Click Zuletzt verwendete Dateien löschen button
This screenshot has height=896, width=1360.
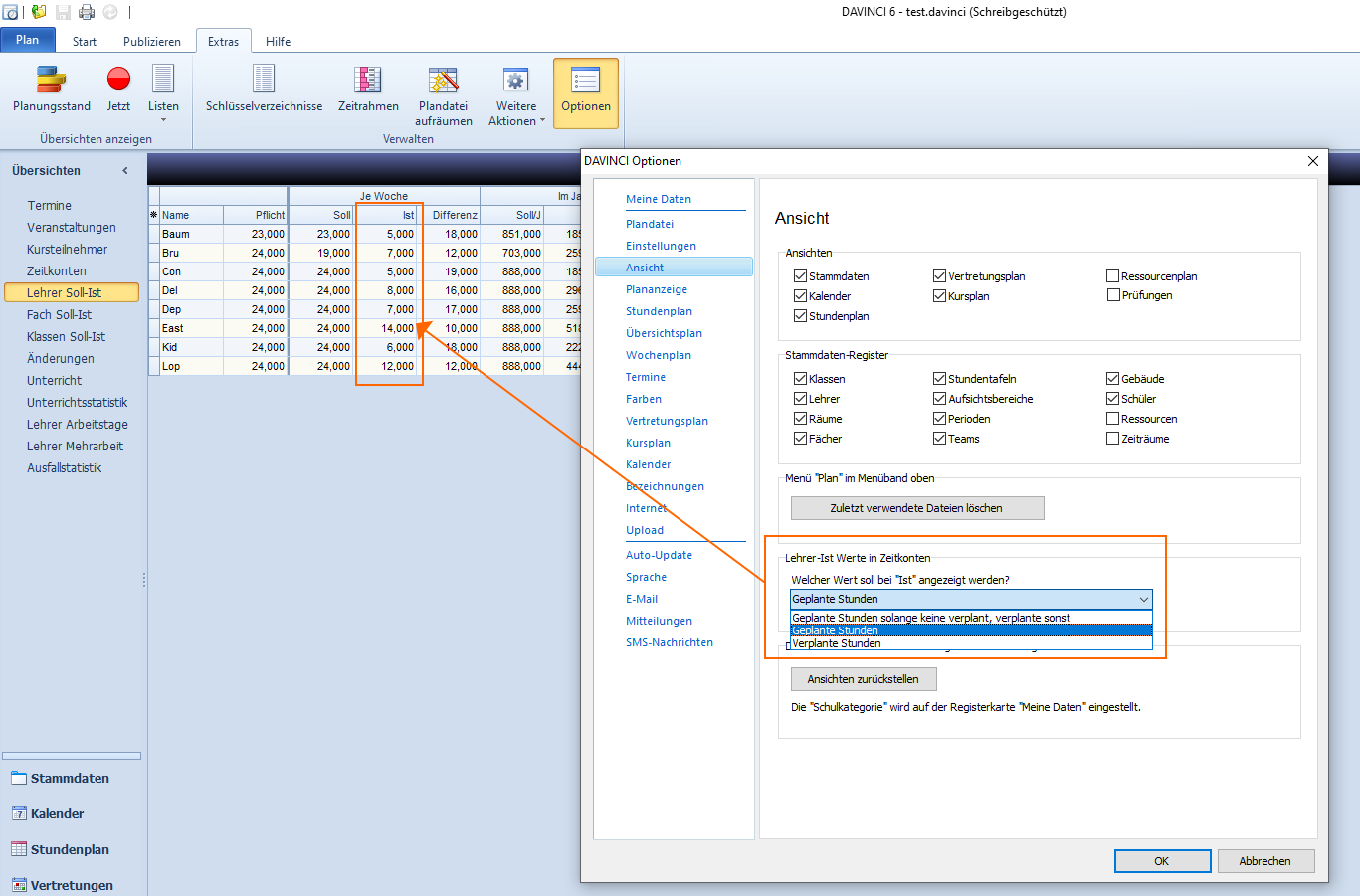click(x=917, y=508)
